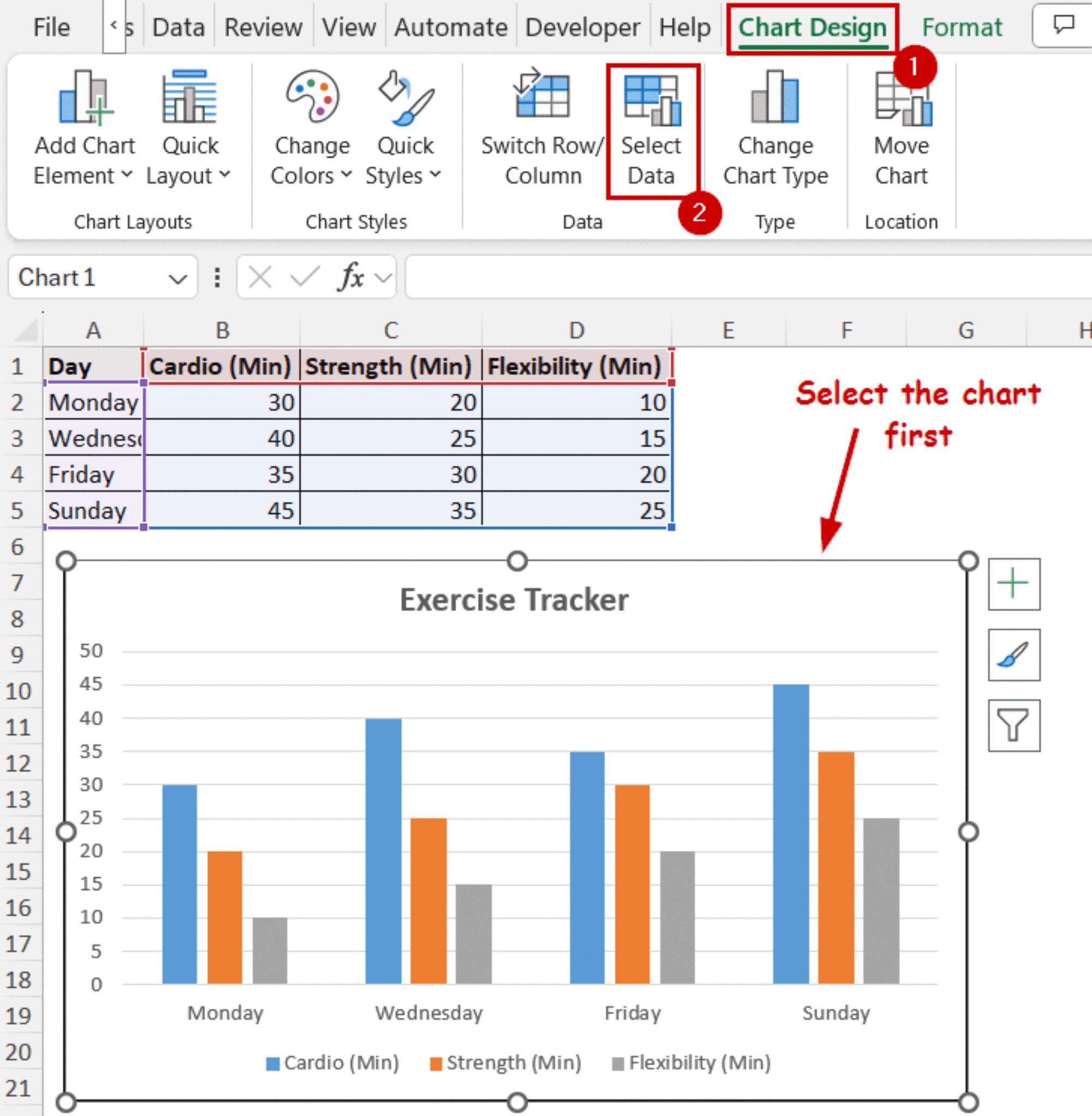Switch to the Format tab

tap(962, 26)
